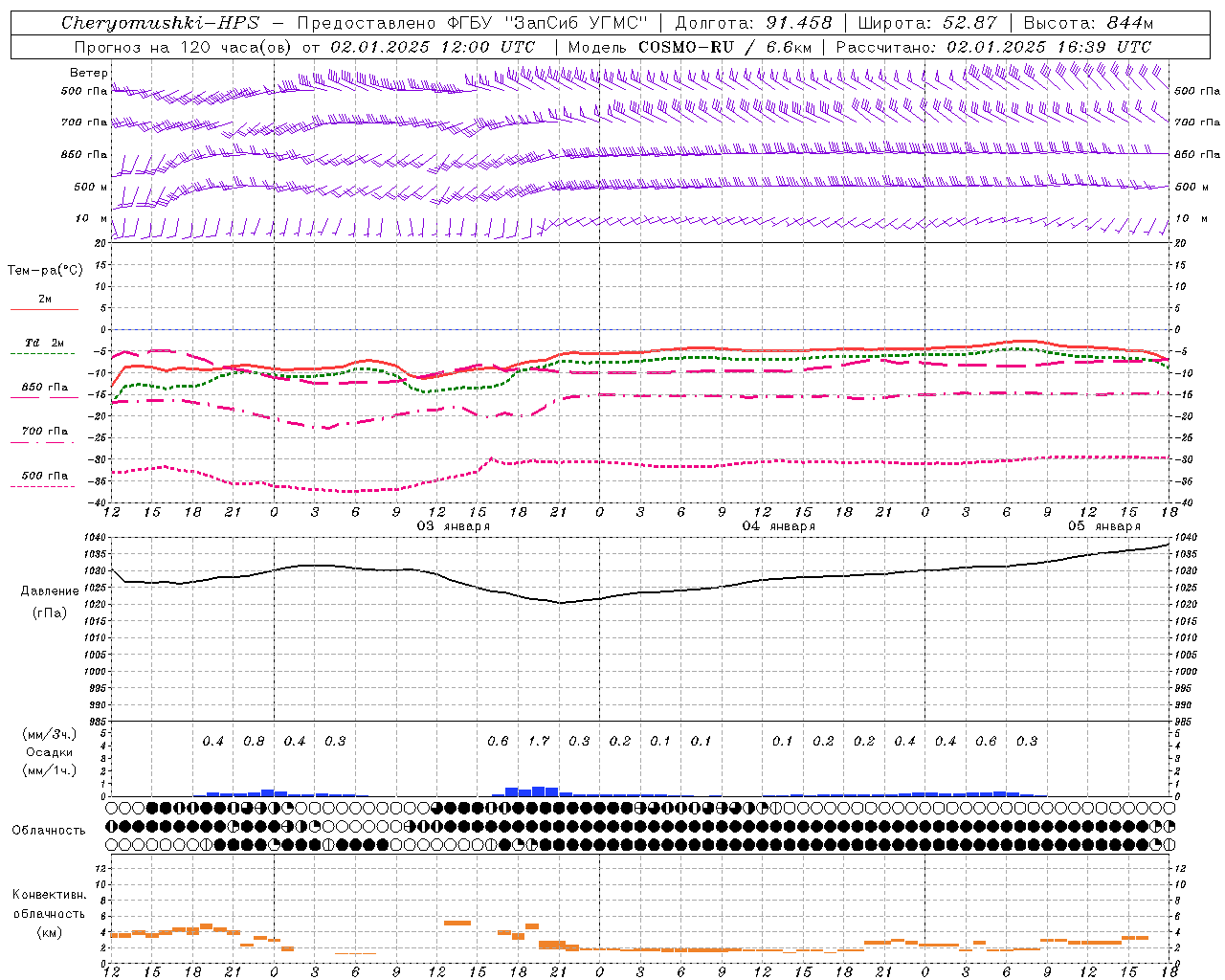Click 500 гПа in the temperature legend
1225x980 pixels.
45,476
